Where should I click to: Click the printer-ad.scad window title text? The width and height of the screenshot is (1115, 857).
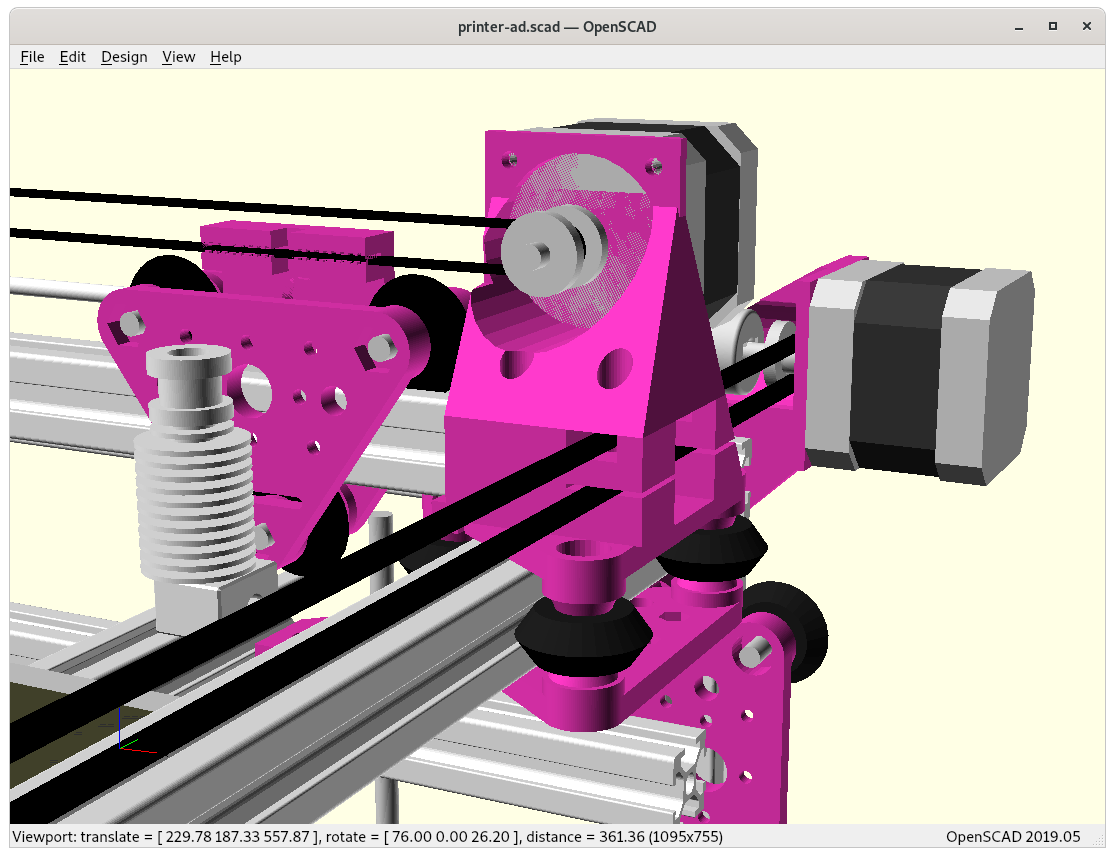coord(557,26)
